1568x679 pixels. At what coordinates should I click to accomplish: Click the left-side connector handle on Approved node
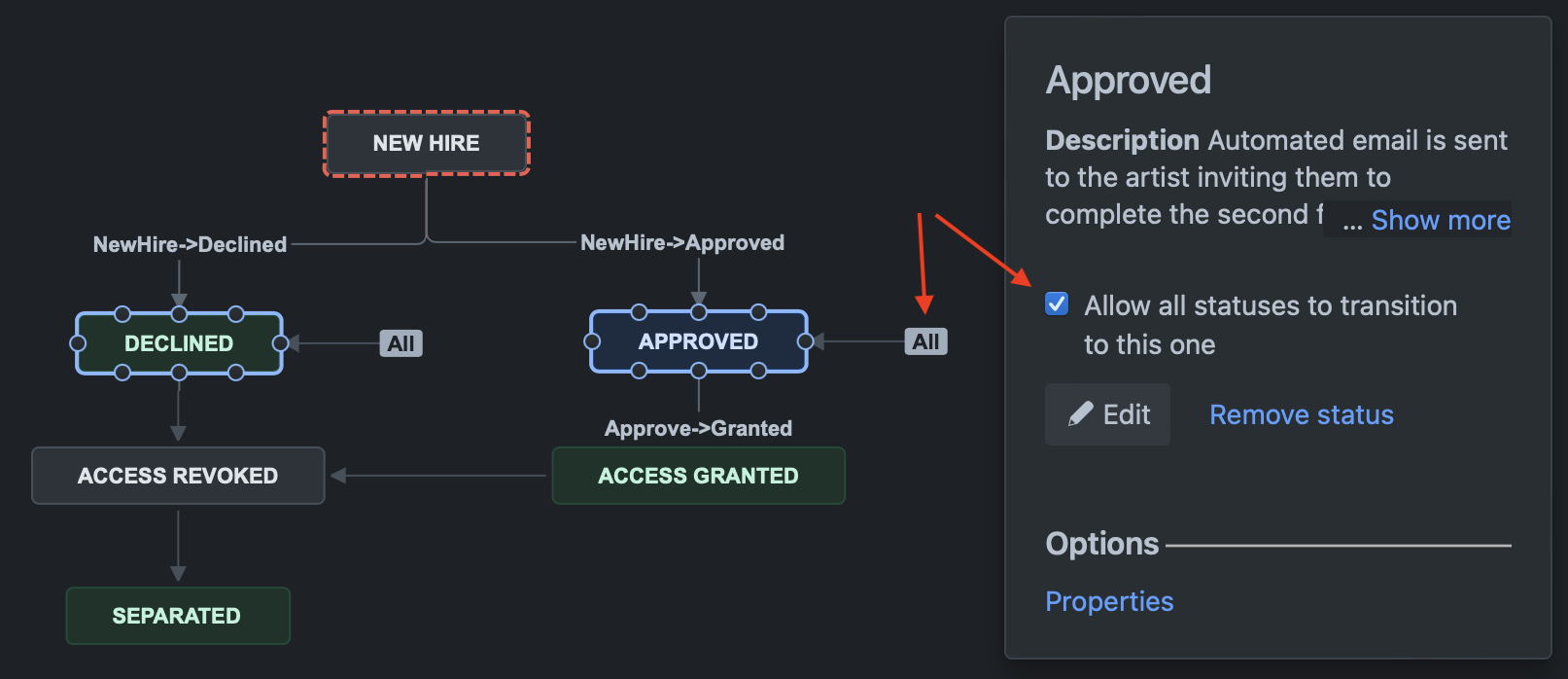(x=592, y=341)
